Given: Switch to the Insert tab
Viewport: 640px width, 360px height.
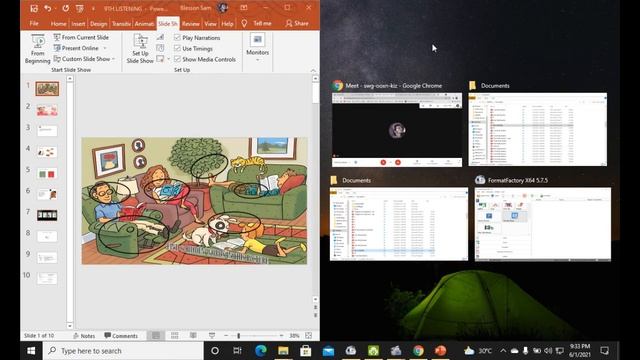Looking at the screenshot, I should click(x=78, y=24).
